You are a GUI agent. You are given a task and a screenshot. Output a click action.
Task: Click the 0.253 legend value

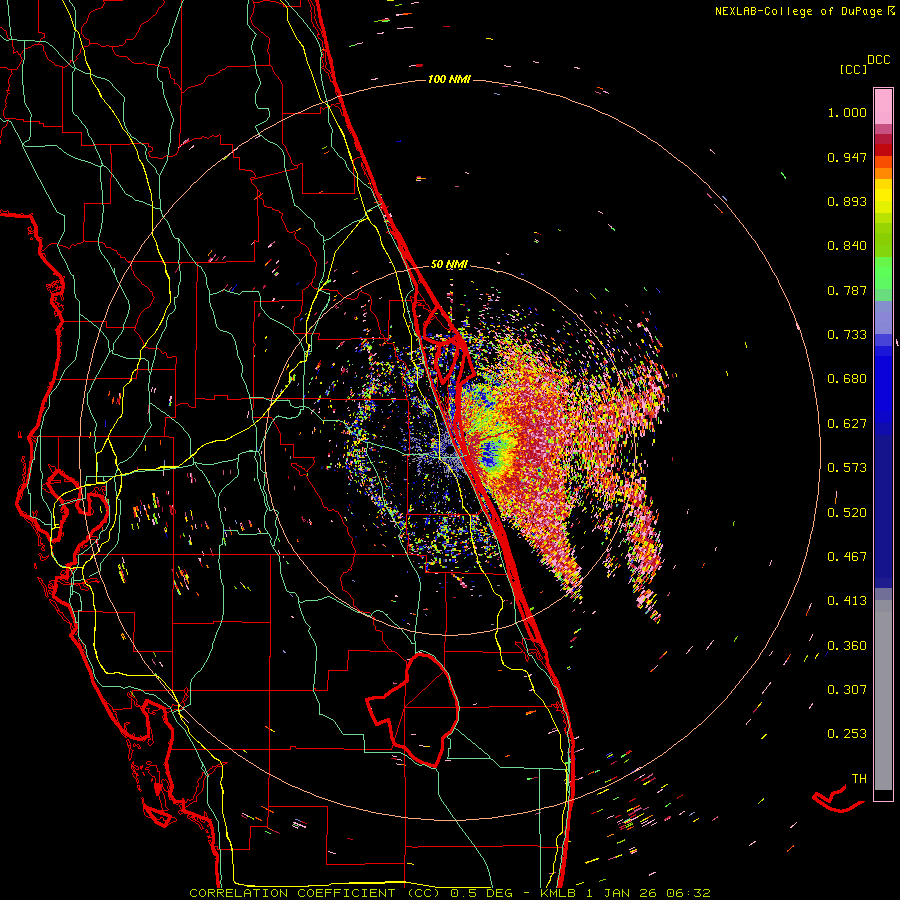[847, 734]
